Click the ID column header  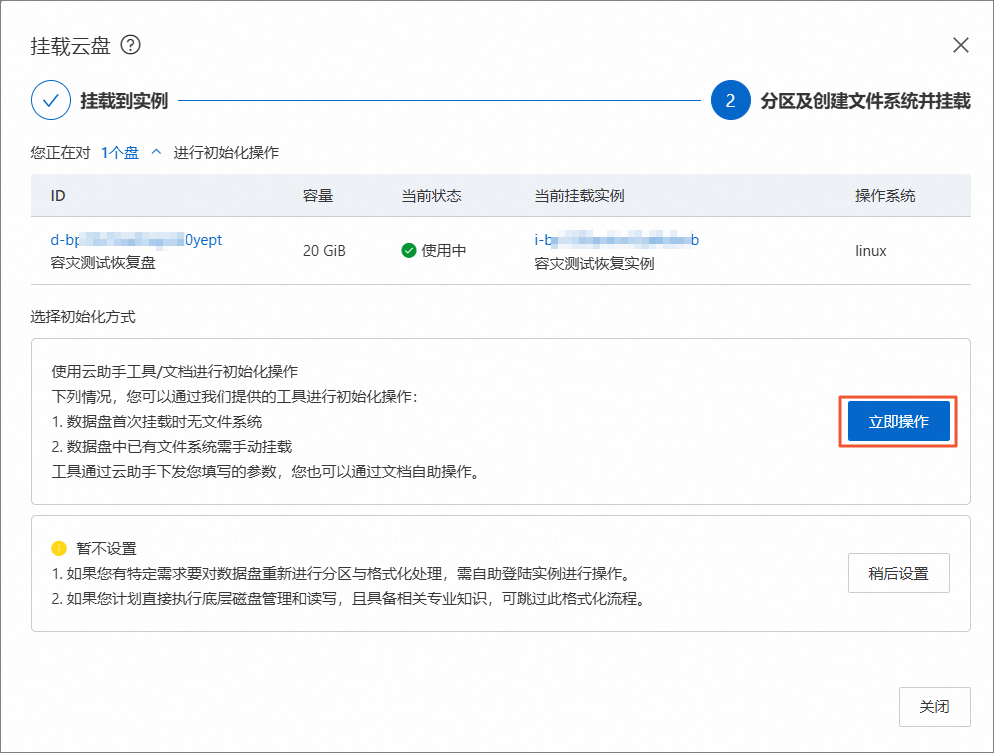pyautogui.click(x=58, y=196)
